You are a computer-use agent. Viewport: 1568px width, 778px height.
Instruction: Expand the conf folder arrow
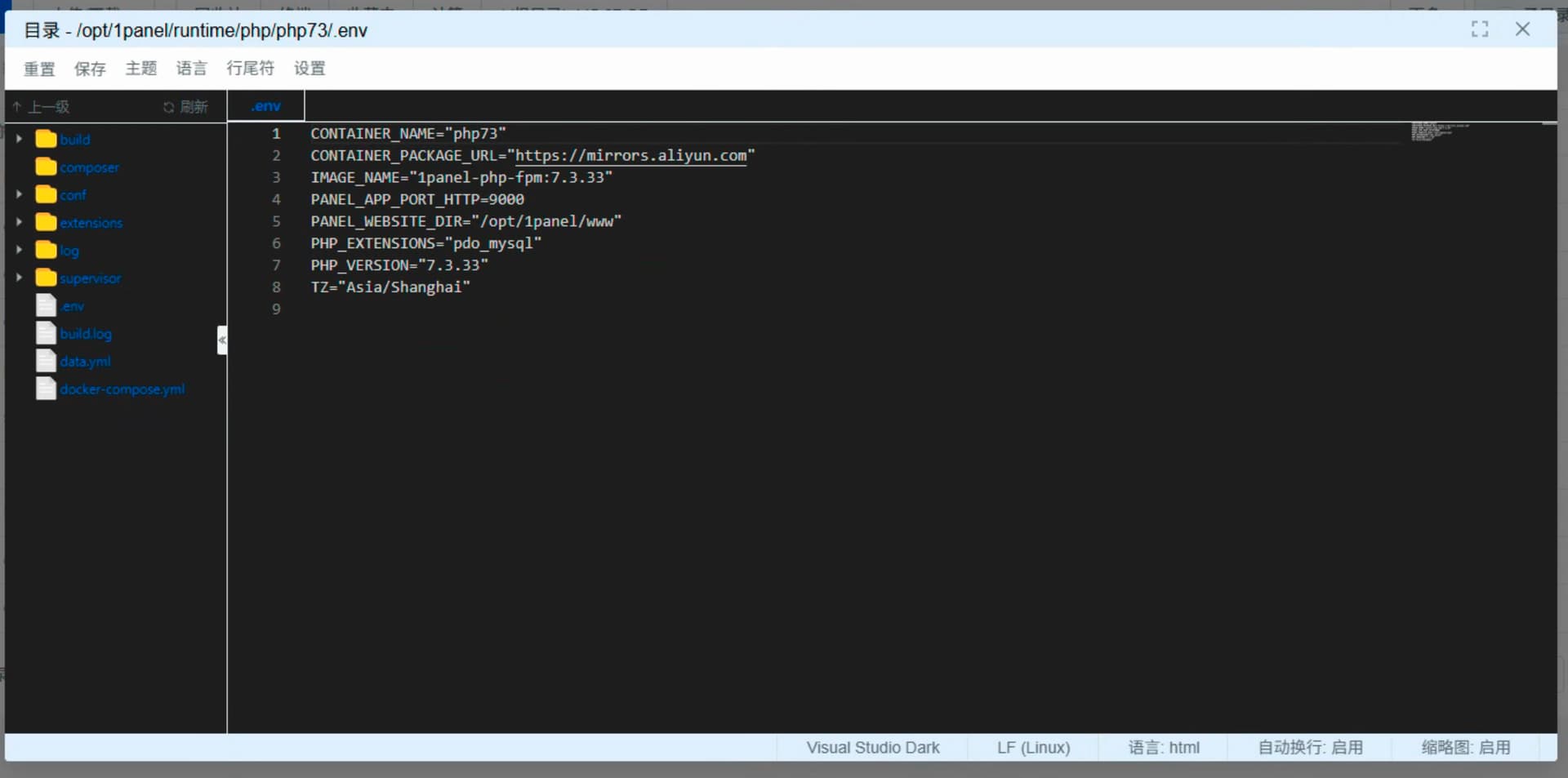(19, 194)
